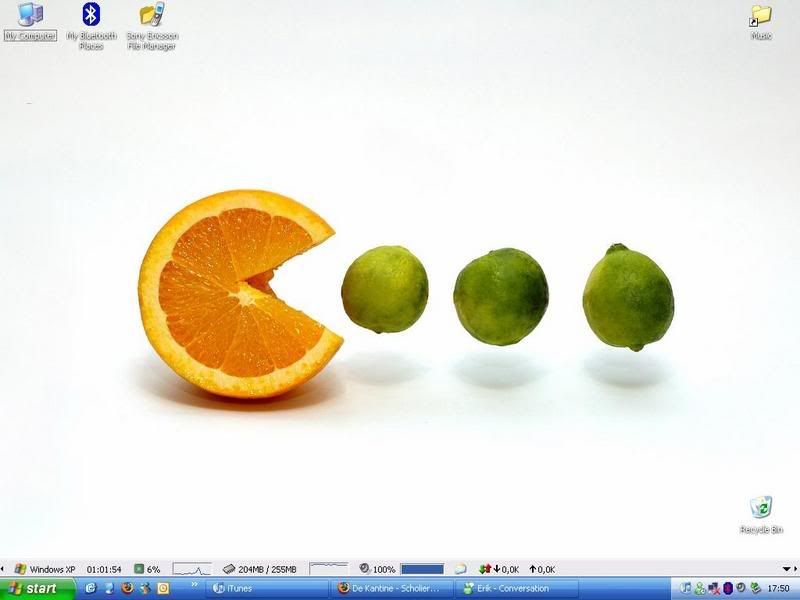Screen dimensions: 800x600
Task: Launch the orange clock Quick Launch icon
Action: pos(163,588)
